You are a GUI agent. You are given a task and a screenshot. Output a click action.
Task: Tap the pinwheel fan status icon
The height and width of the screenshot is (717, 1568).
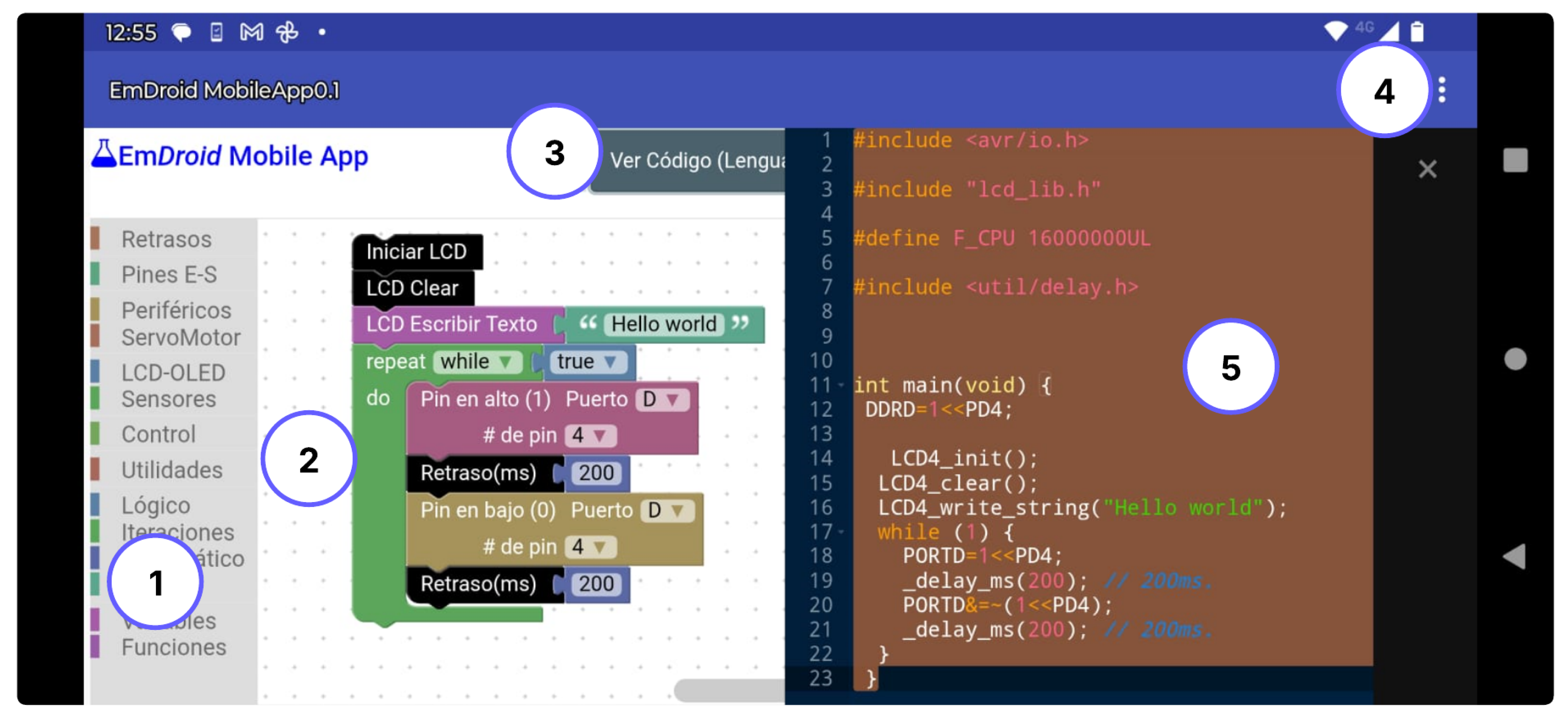tap(287, 32)
